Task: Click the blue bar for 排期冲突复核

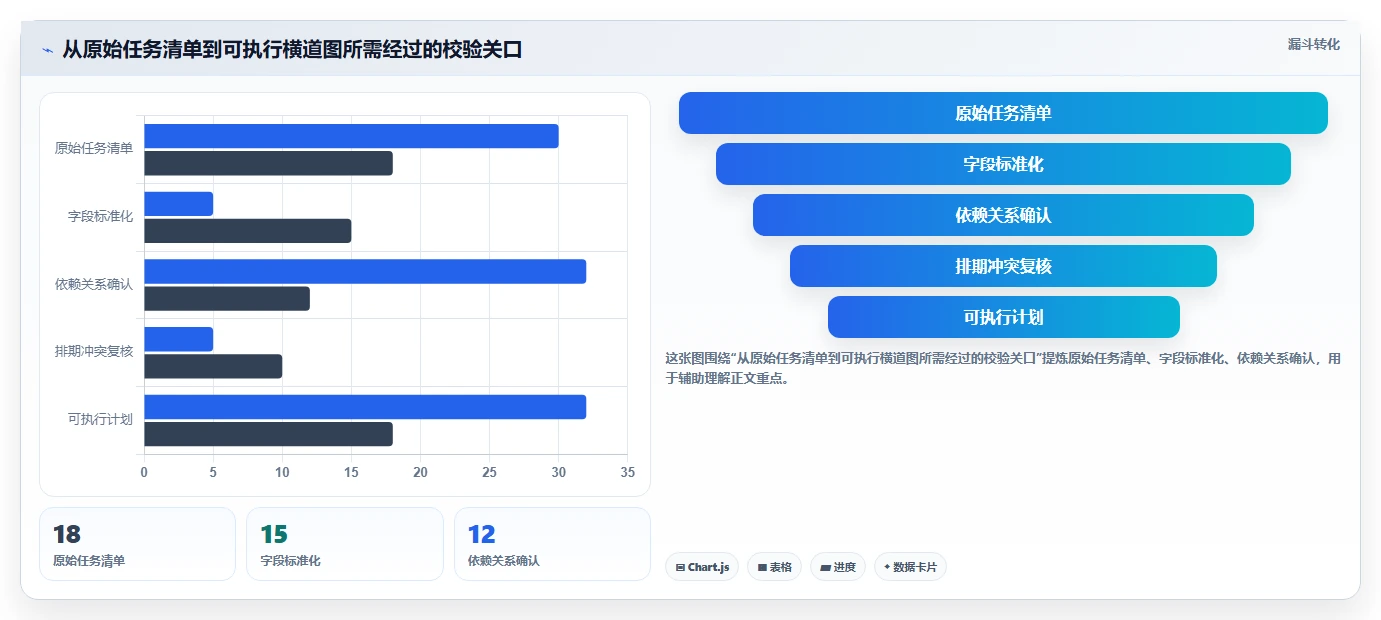Action: point(178,339)
